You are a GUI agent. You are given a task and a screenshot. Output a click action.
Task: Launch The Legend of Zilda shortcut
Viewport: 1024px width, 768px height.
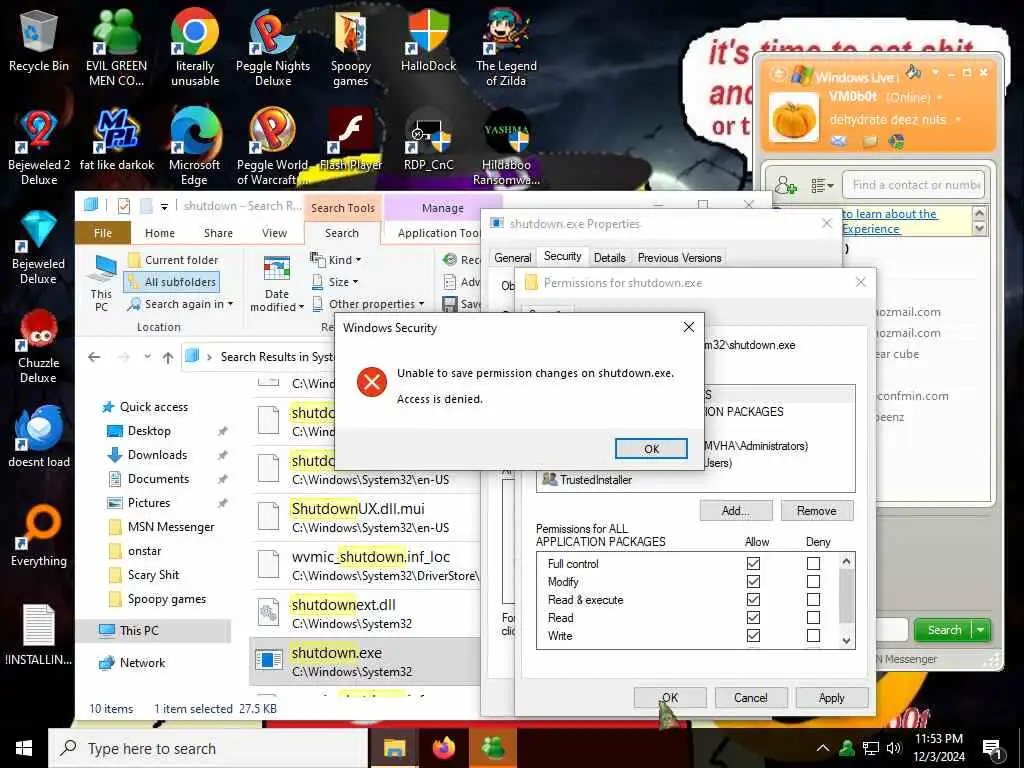point(506,47)
